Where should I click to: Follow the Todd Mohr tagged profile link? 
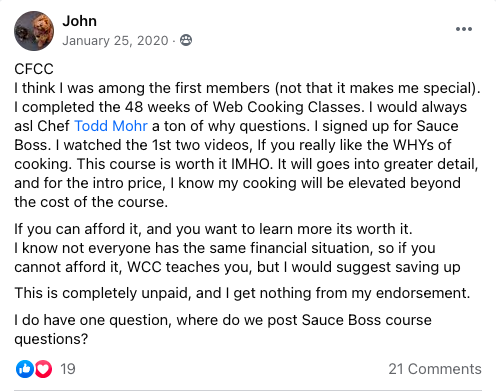point(111,126)
